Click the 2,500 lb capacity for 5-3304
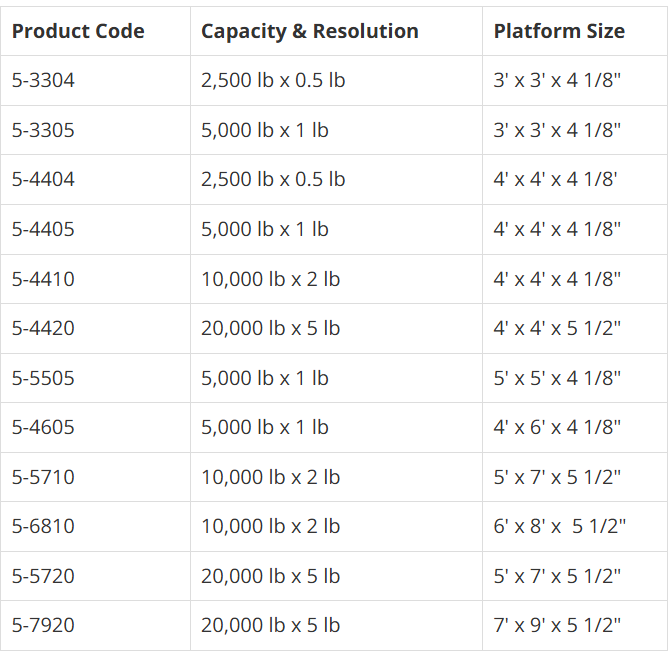 [x=273, y=81]
